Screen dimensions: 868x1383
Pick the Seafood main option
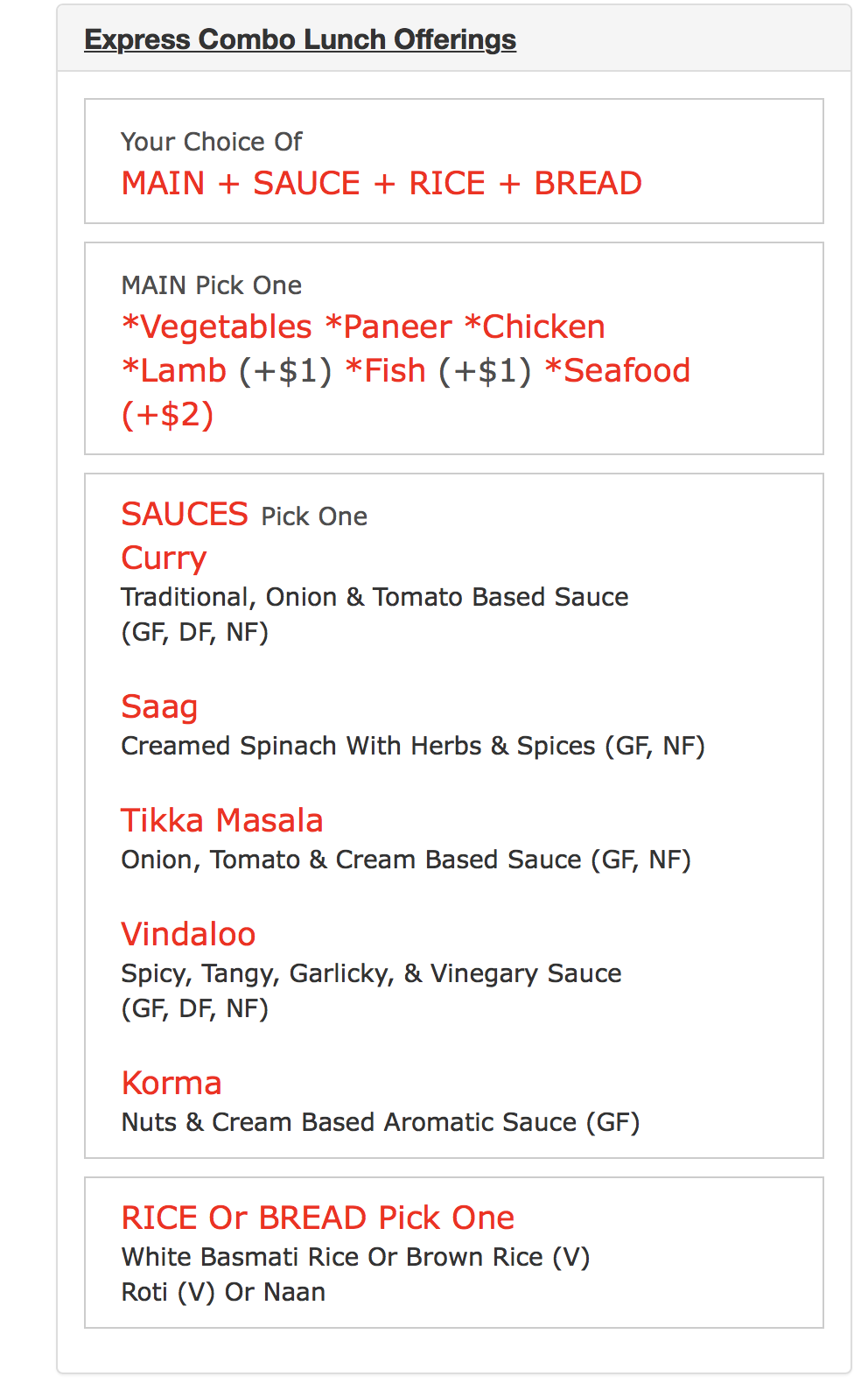click(x=618, y=370)
